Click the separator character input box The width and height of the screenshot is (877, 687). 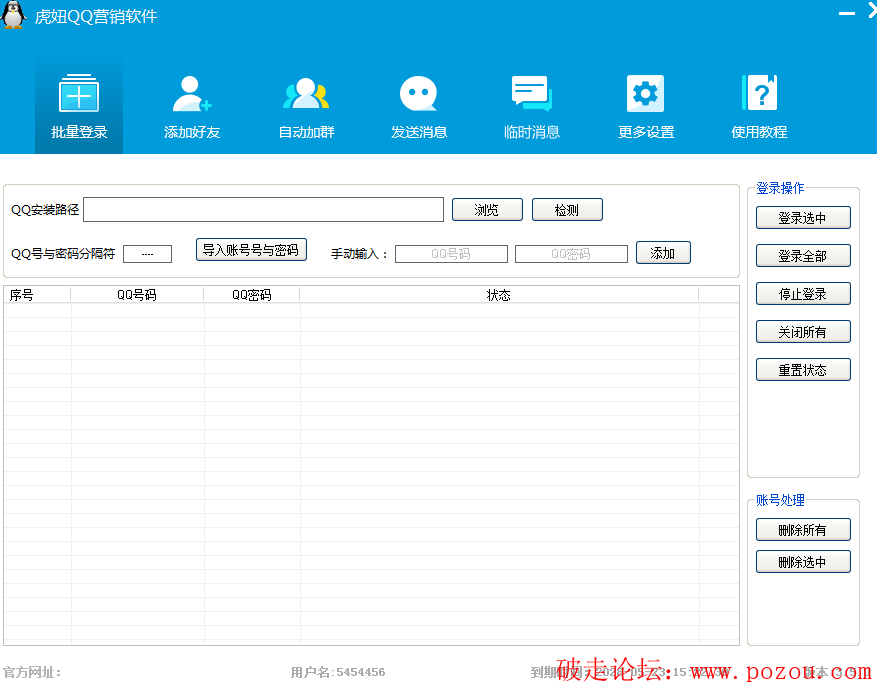147,253
